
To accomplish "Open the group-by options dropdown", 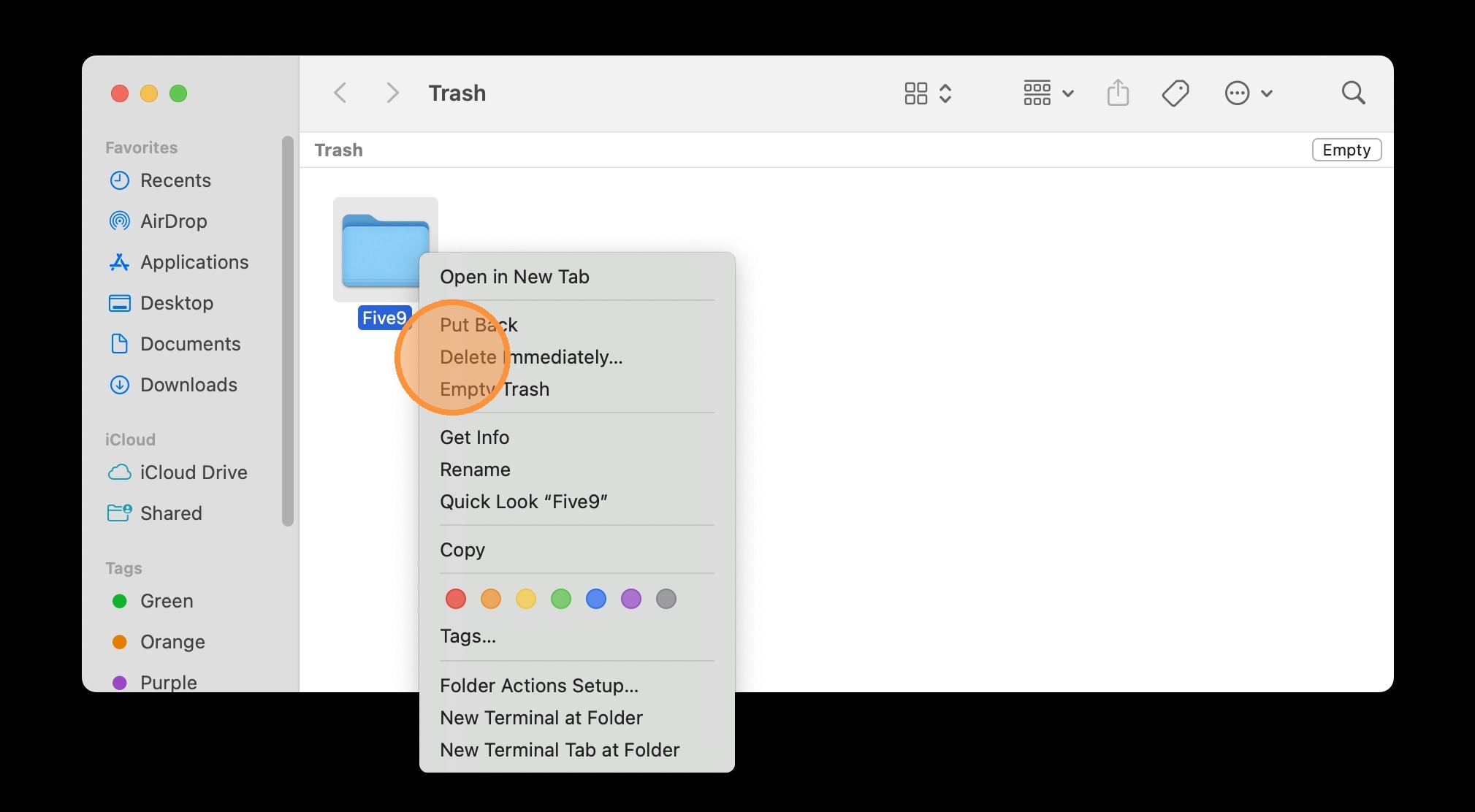I will (x=1048, y=93).
